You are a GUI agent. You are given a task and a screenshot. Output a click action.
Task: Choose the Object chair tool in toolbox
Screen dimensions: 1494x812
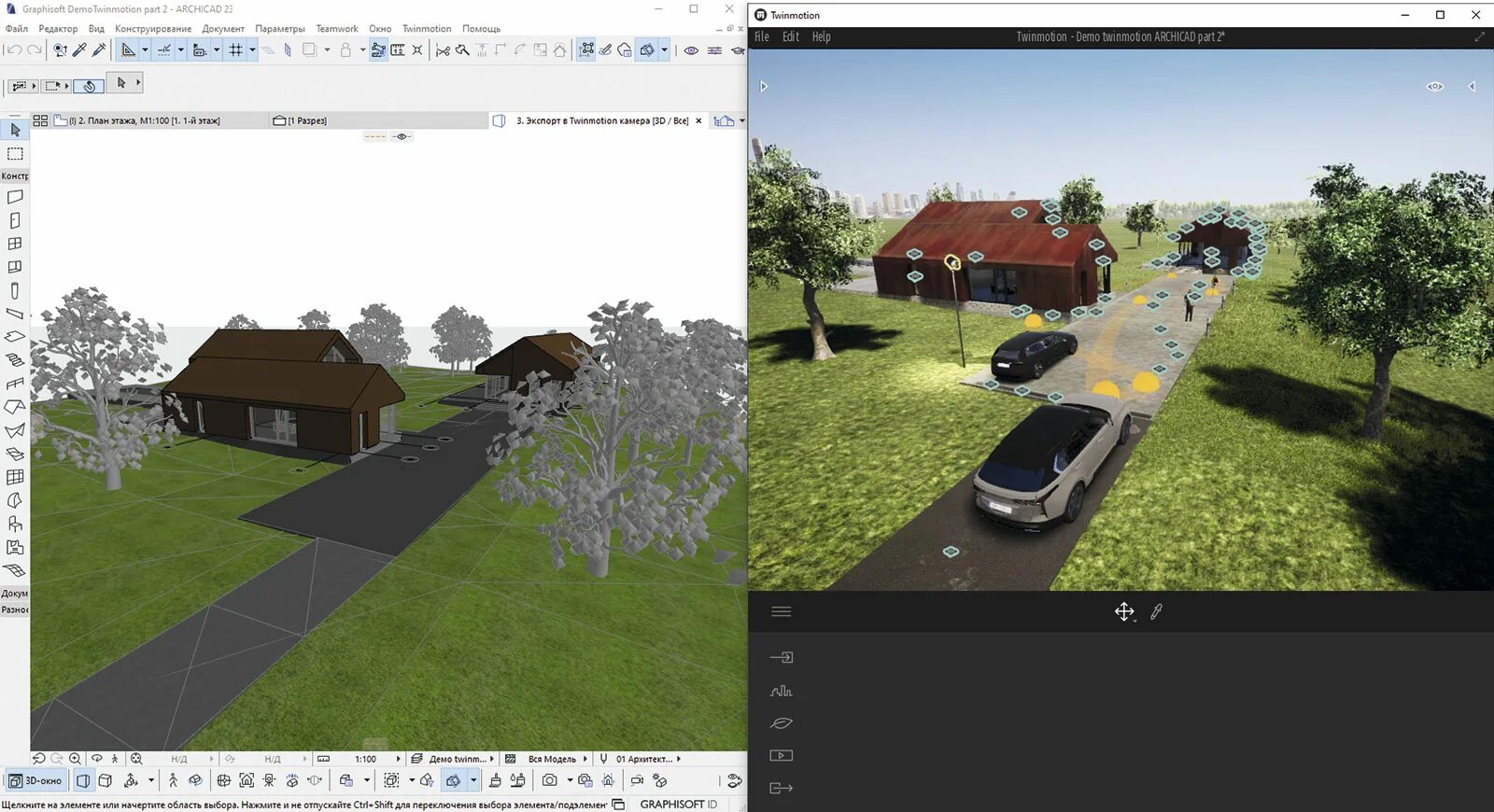[15, 524]
